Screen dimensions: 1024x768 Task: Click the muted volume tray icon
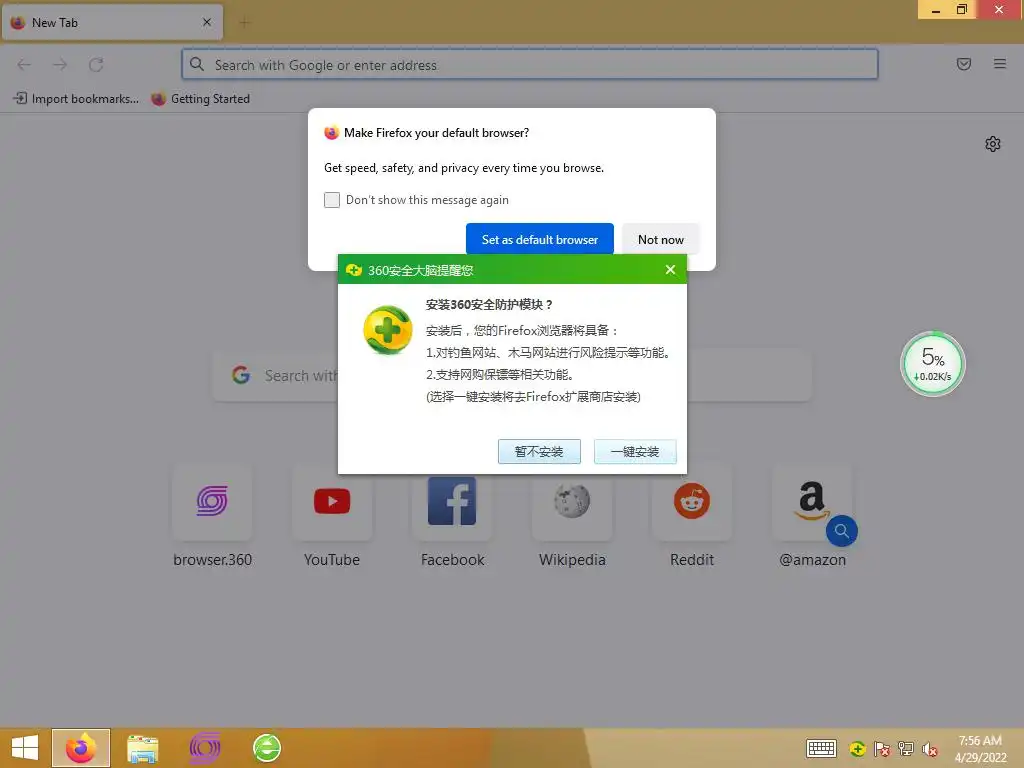click(930, 749)
